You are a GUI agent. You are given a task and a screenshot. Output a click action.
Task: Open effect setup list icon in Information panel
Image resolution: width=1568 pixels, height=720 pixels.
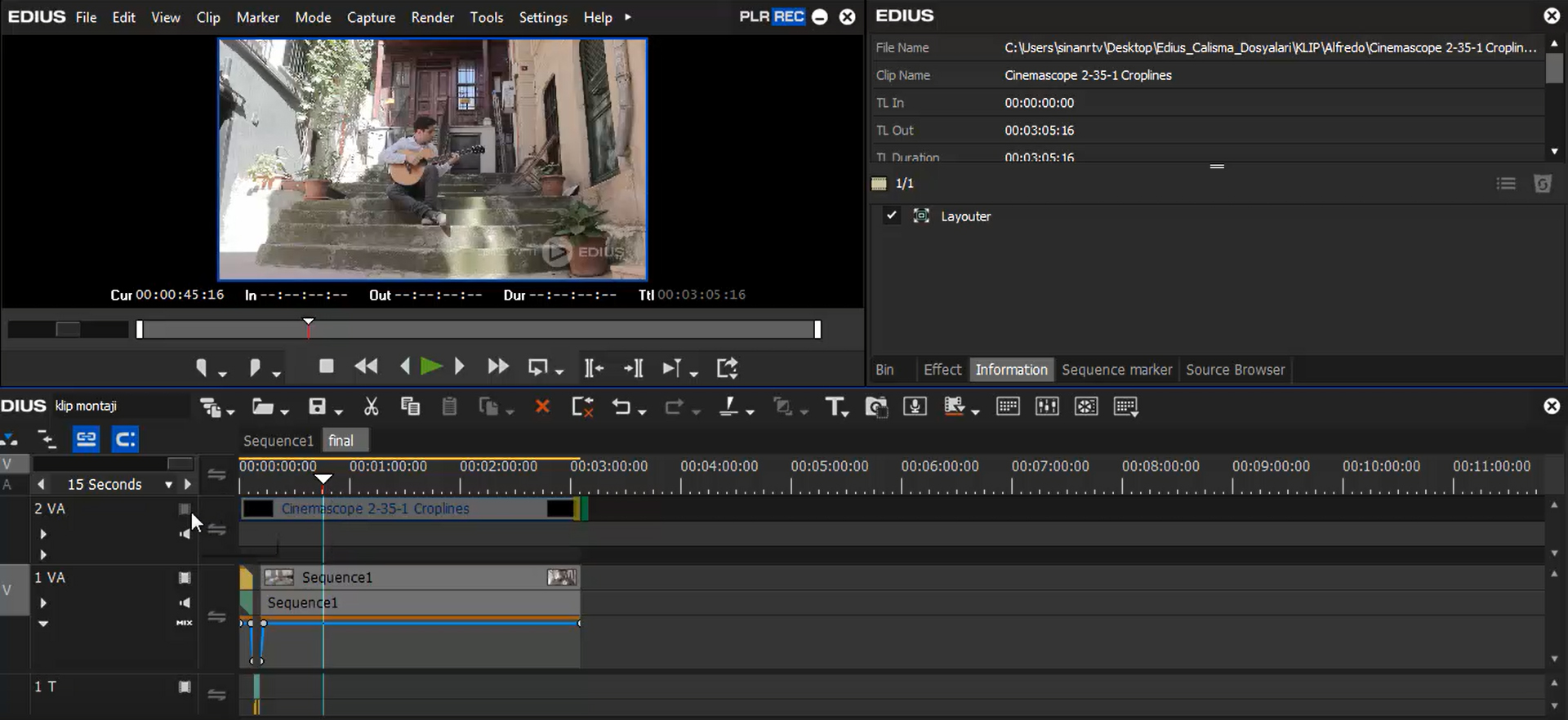tap(1506, 184)
